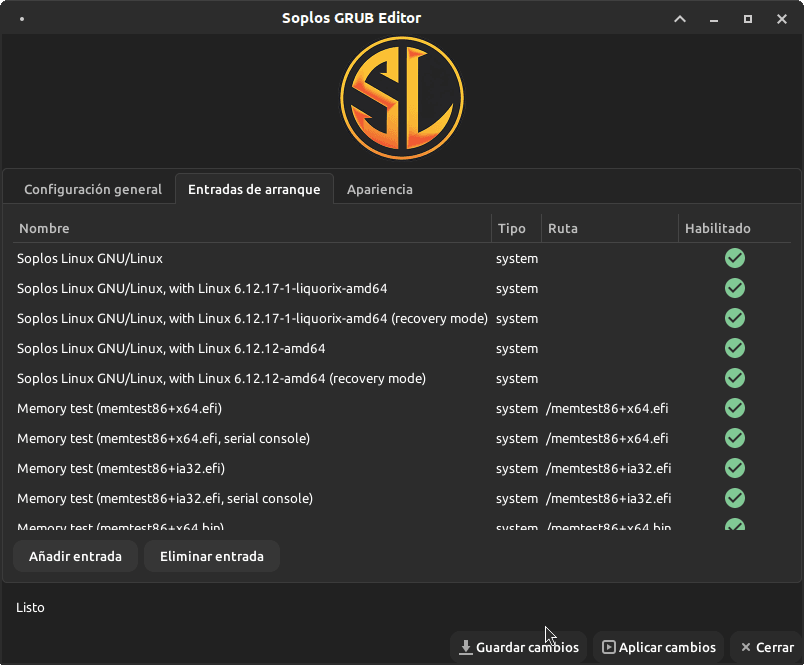Click /memtest86+ia32.efi path of serial console entry
This screenshot has width=804, height=665.
pyautogui.click(x=609, y=498)
